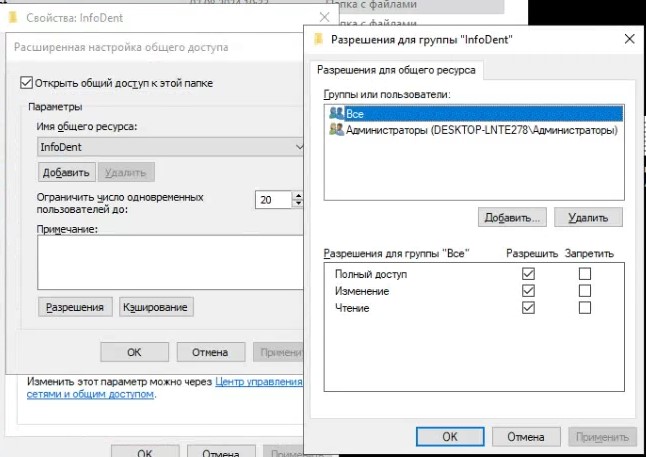This screenshot has height=457, width=646.
Task: Click the disabled Удалить button under share name
Action: click(126, 172)
